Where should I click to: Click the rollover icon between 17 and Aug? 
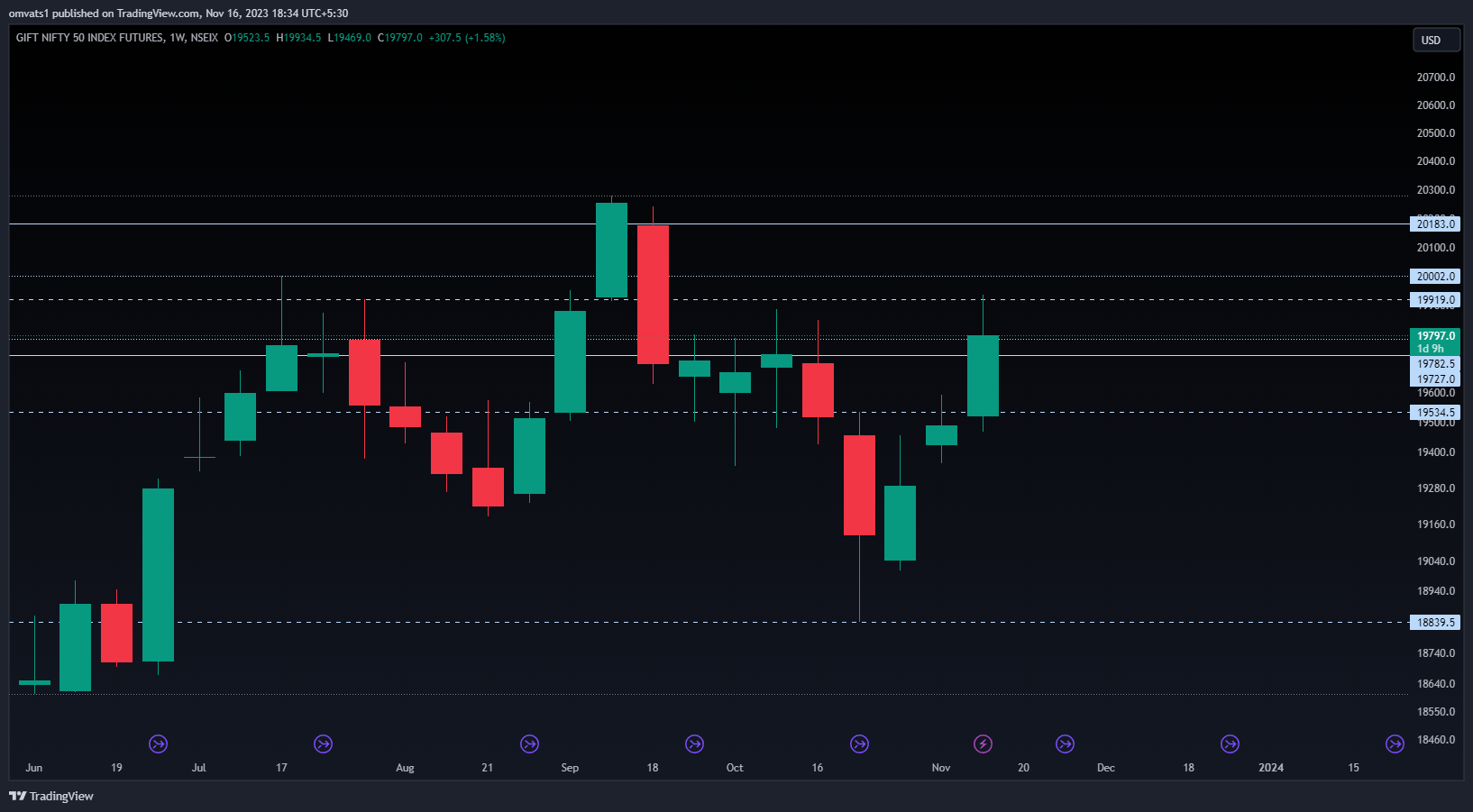coord(323,744)
